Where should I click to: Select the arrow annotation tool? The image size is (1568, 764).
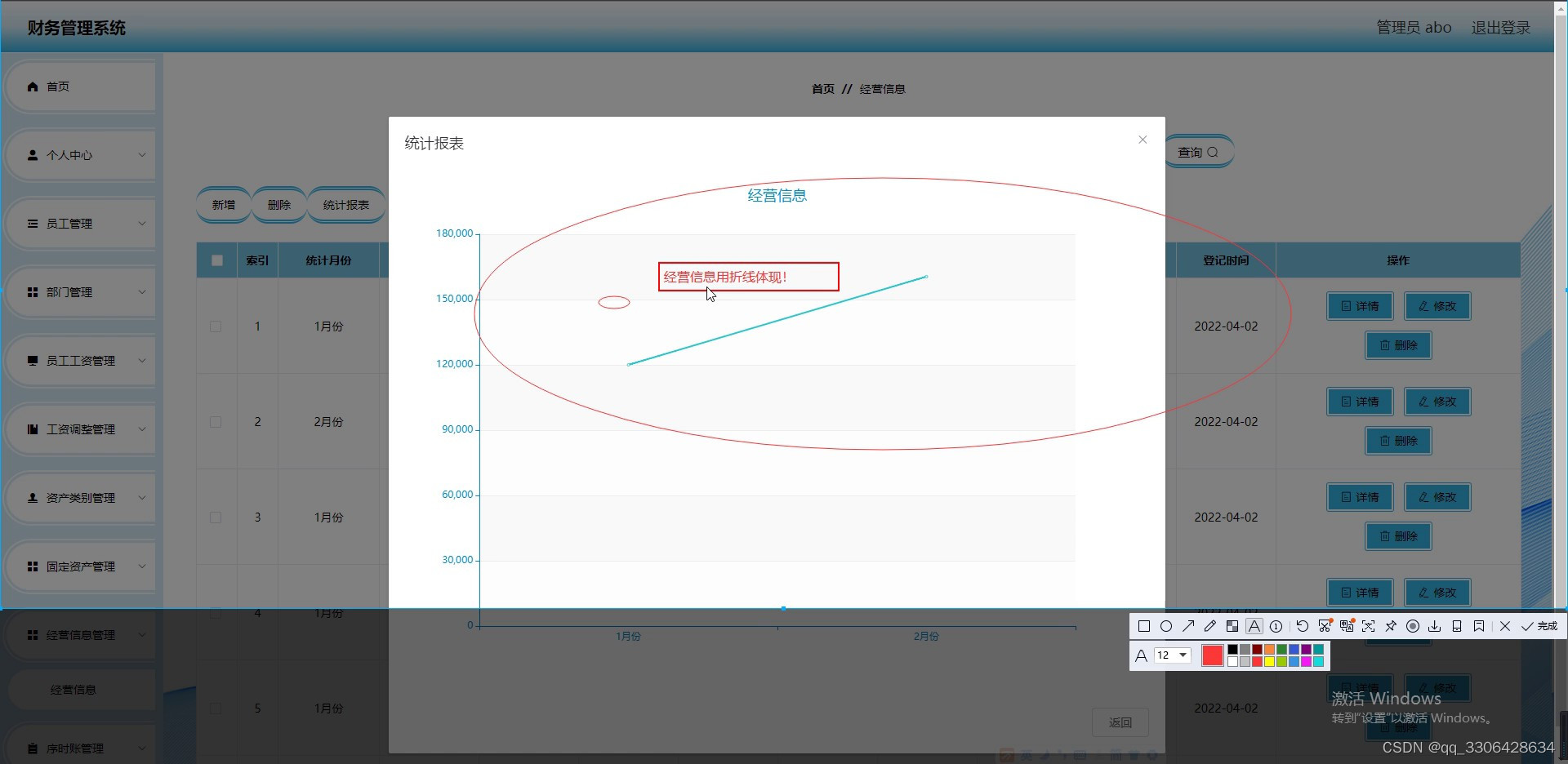coord(1188,626)
